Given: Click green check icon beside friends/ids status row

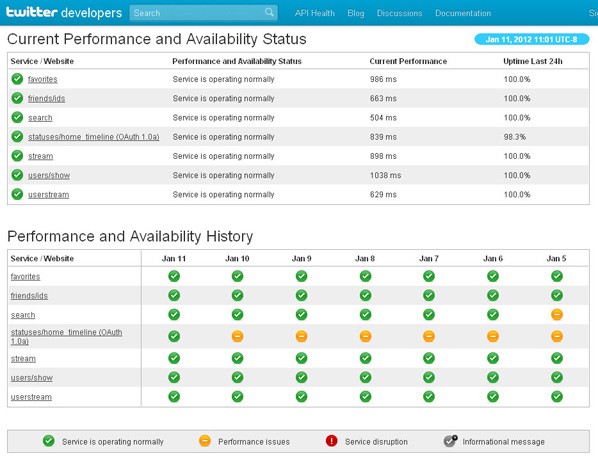Looking at the screenshot, I should (17, 98).
